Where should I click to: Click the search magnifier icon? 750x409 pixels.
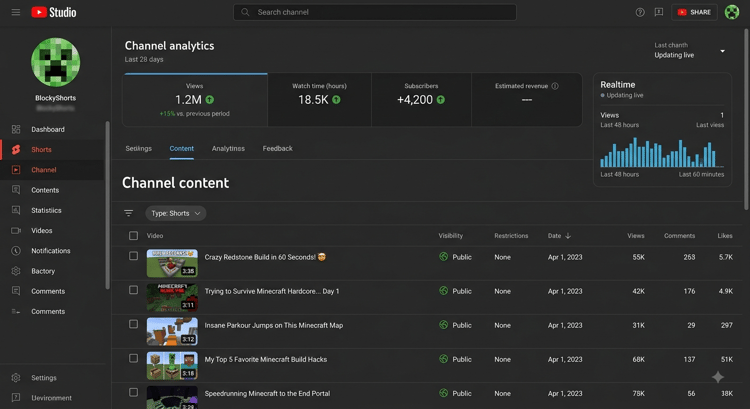[x=245, y=12]
